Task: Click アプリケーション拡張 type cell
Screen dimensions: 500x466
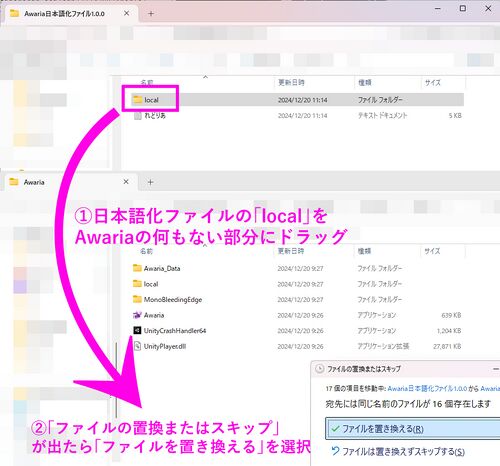Action: coord(383,346)
